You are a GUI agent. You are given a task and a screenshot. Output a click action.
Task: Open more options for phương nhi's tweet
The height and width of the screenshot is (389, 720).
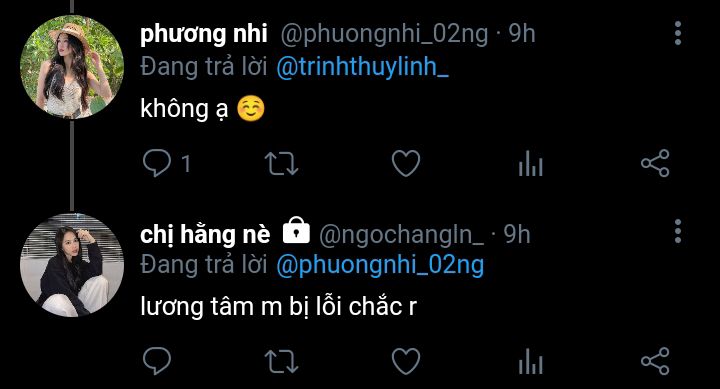(678, 33)
